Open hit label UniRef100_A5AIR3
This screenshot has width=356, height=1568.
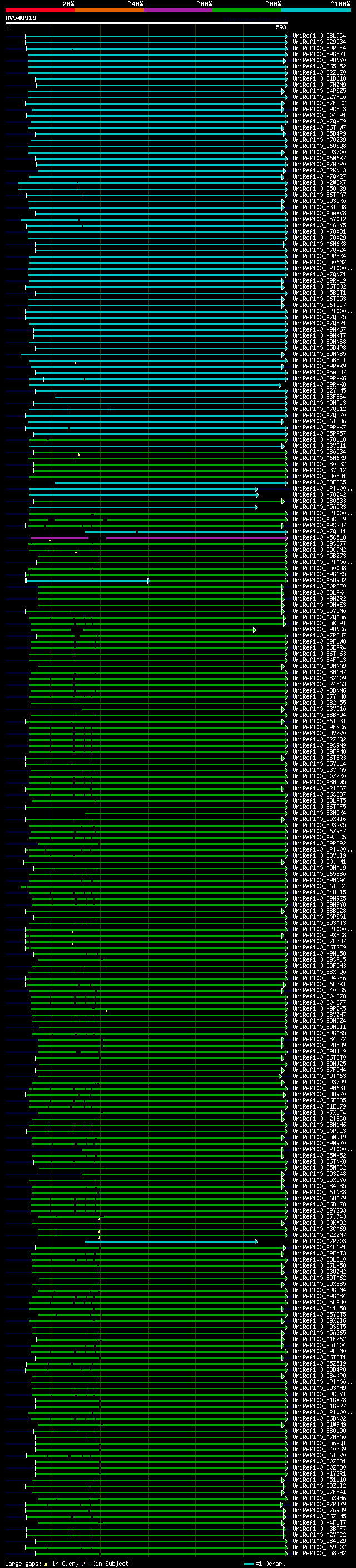[x=319, y=507]
